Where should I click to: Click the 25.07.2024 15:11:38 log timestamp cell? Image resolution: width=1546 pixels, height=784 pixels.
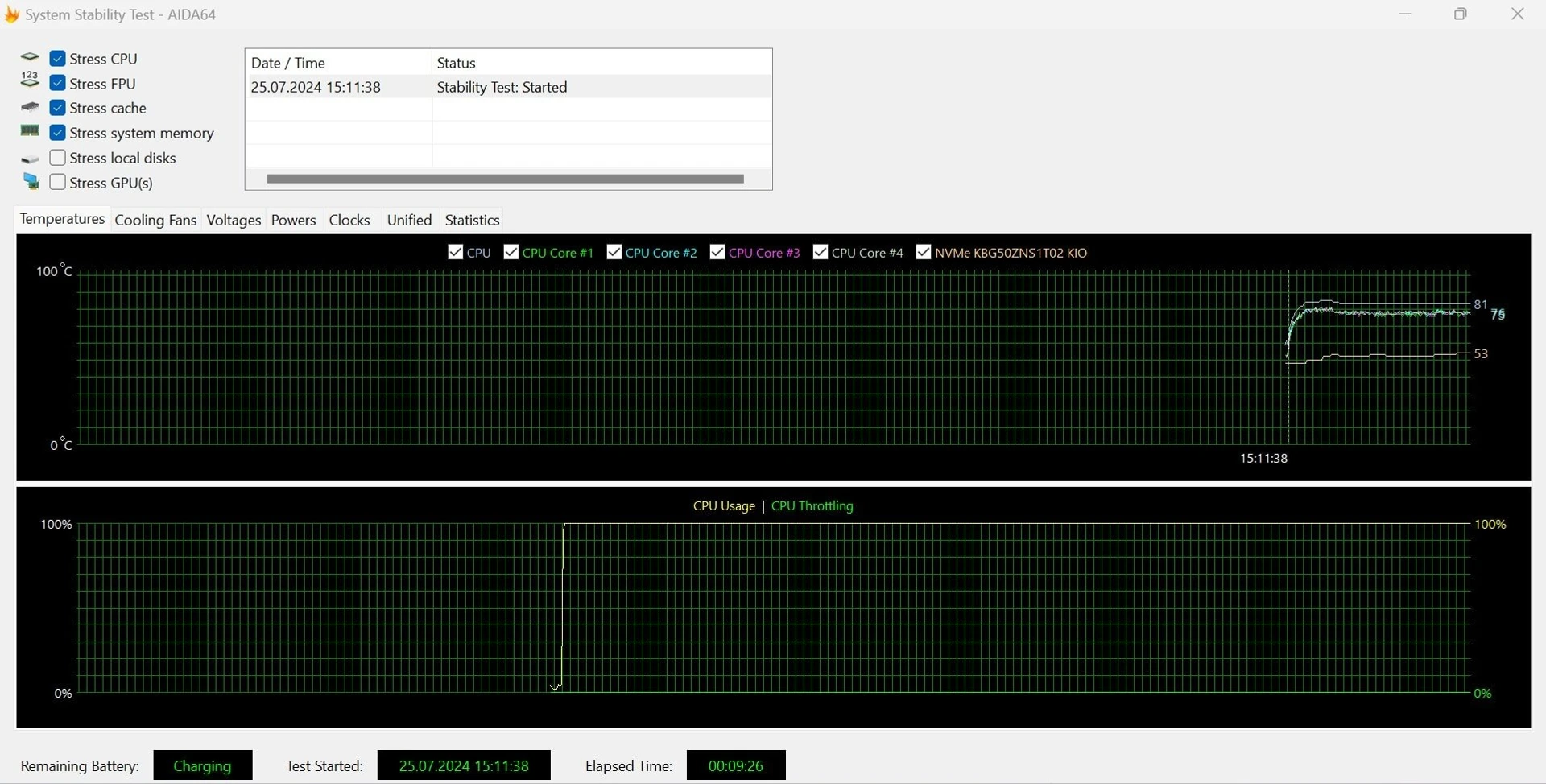(316, 87)
